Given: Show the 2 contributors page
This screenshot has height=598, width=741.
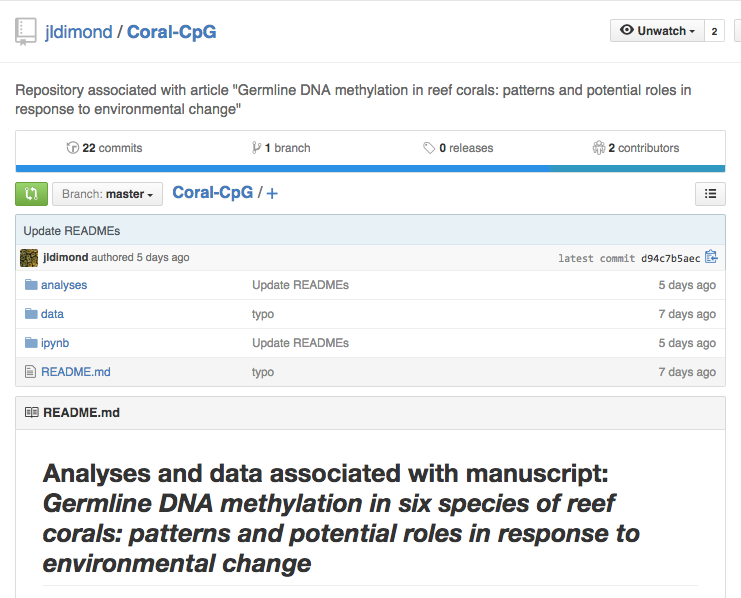Looking at the screenshot, I should (x=644, y=148).
